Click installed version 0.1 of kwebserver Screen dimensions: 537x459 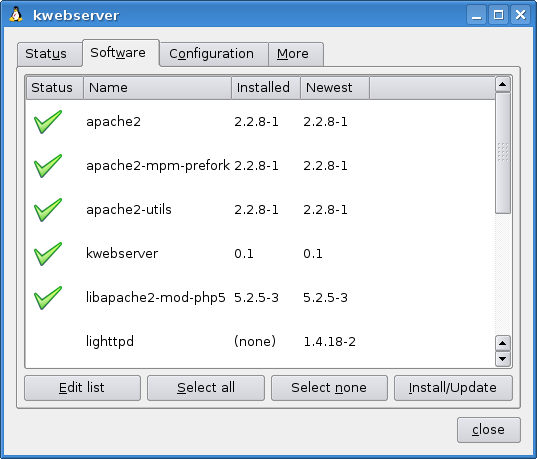[244, 254]
